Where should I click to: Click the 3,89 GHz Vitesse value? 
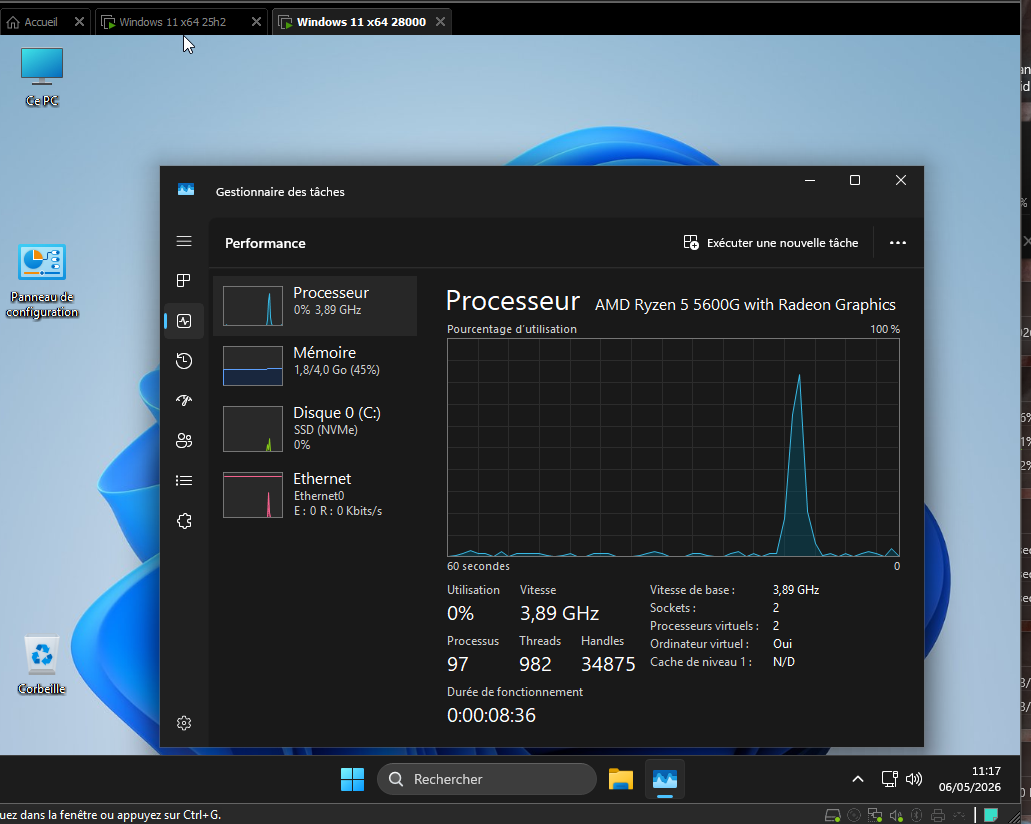(559, 613)
